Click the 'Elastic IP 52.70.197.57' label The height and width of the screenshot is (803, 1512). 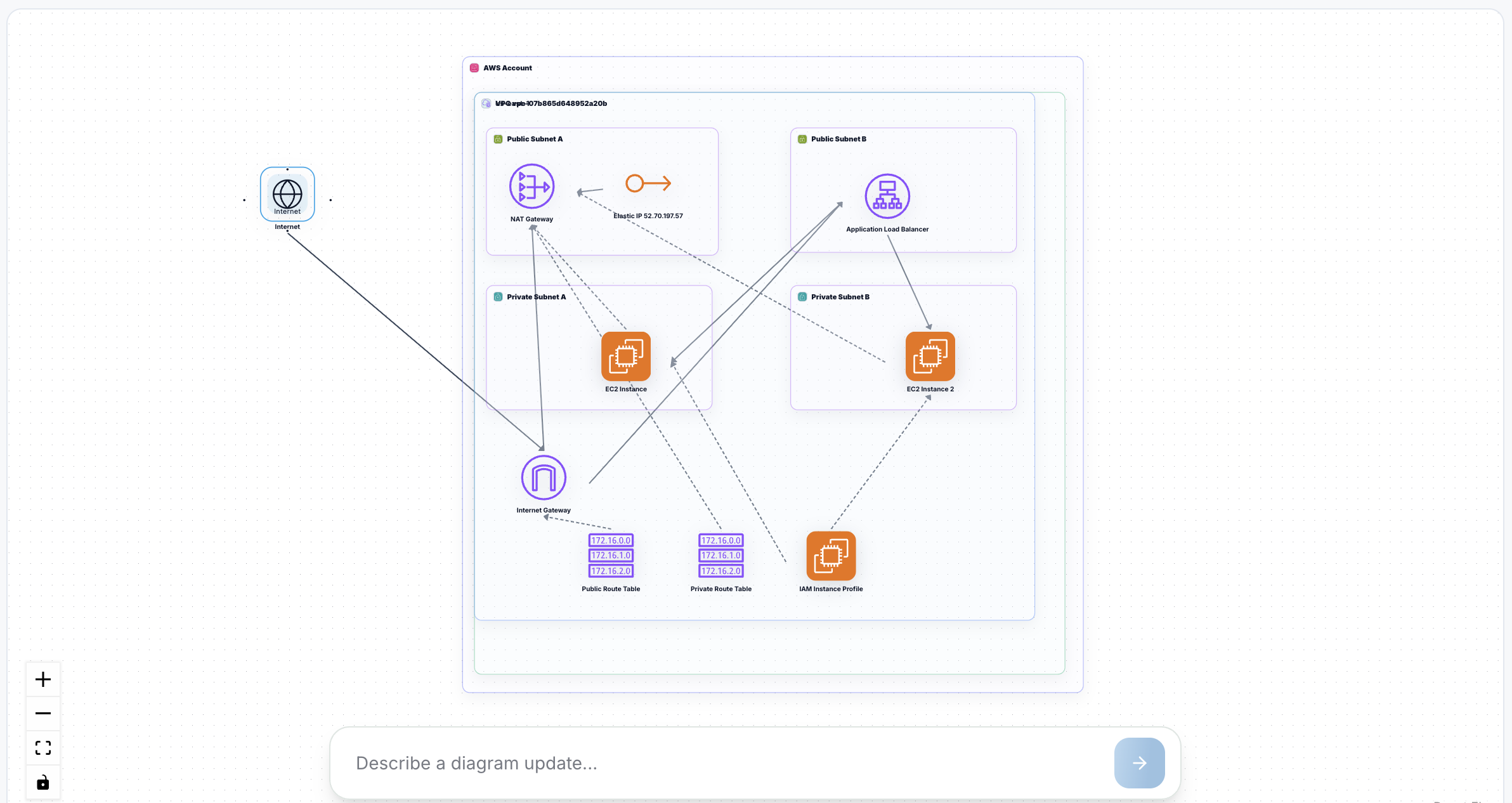[x=648, y=216]
